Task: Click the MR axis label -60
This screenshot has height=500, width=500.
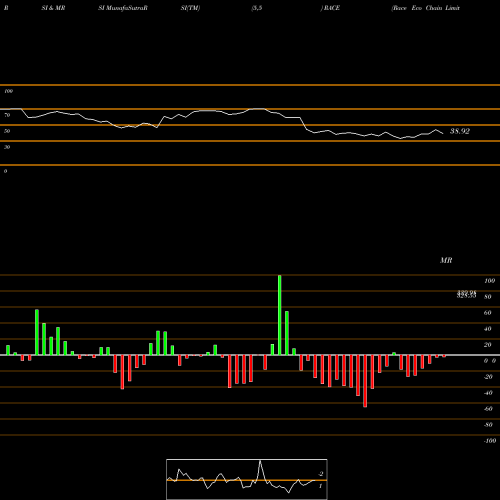Action: 488,409
